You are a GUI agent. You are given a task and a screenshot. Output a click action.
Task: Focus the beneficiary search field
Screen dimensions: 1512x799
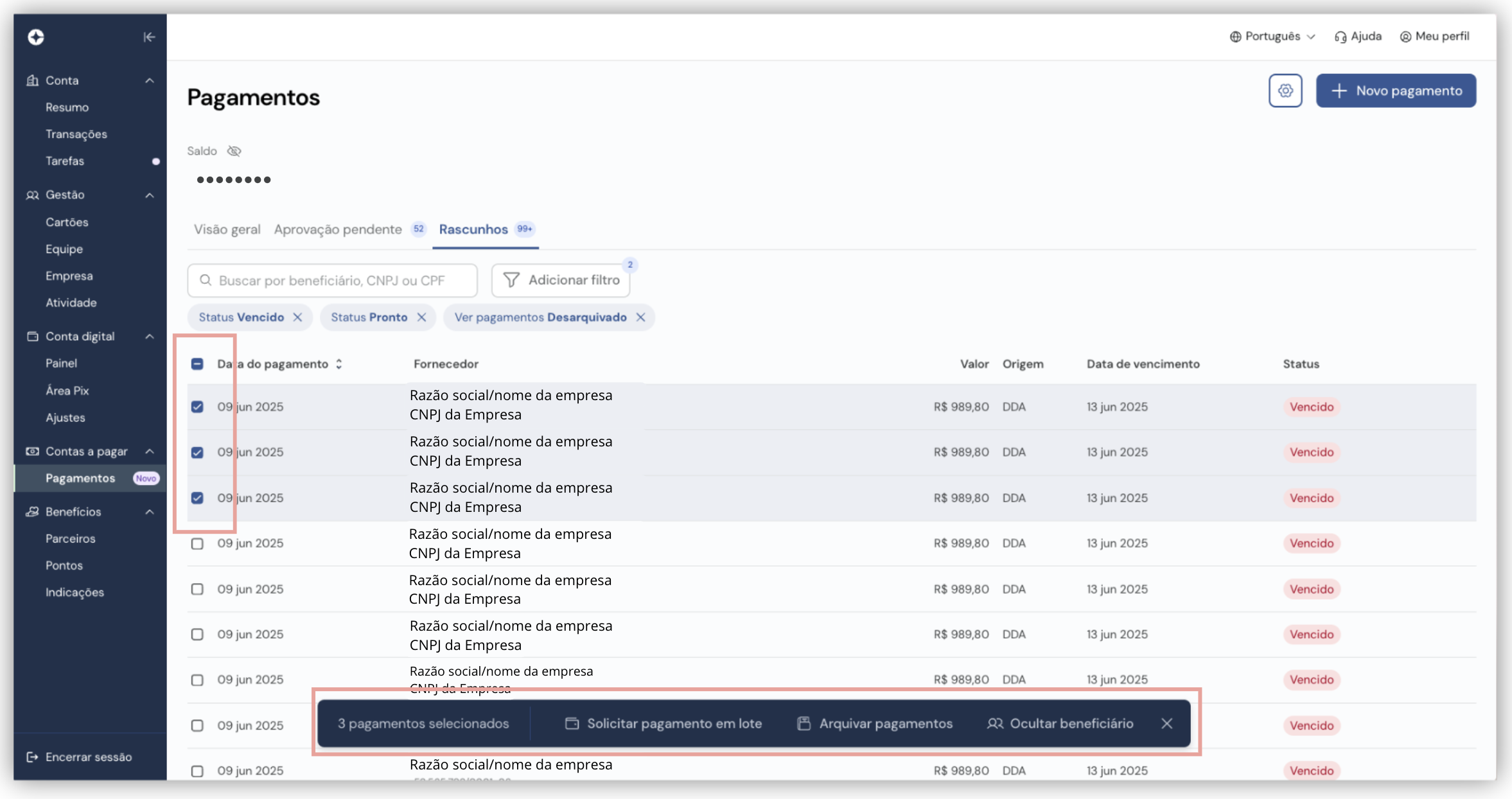click(x=332, y=280)
